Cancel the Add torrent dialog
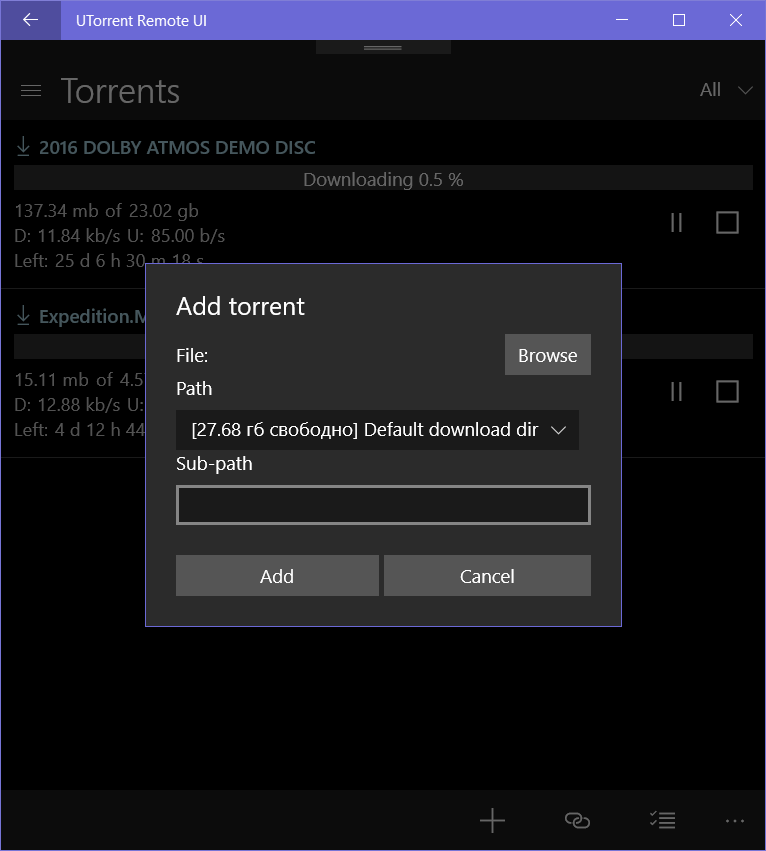This screenshot has height=851, width=766. pos(487,576)
